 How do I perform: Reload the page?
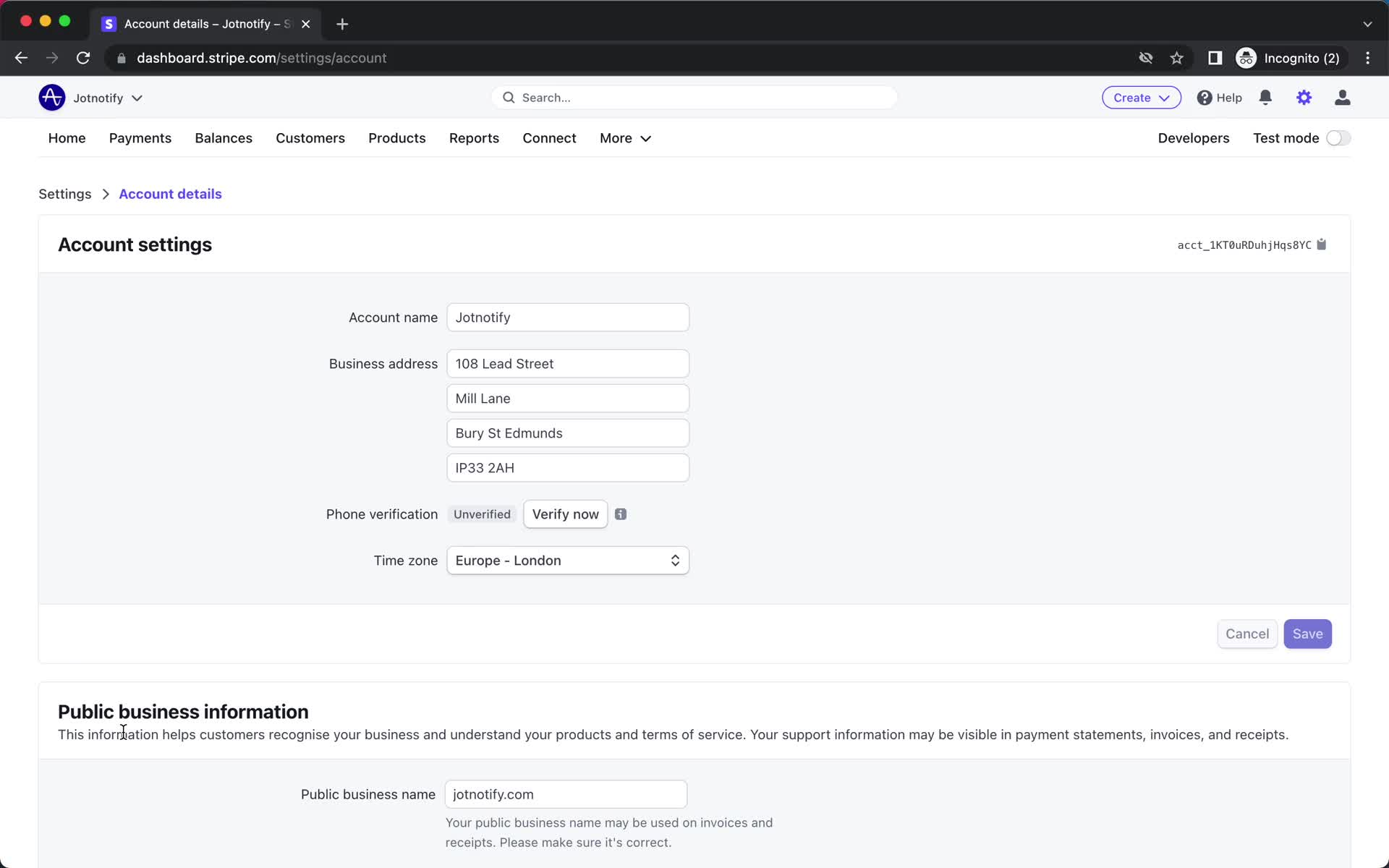[83, 58]
